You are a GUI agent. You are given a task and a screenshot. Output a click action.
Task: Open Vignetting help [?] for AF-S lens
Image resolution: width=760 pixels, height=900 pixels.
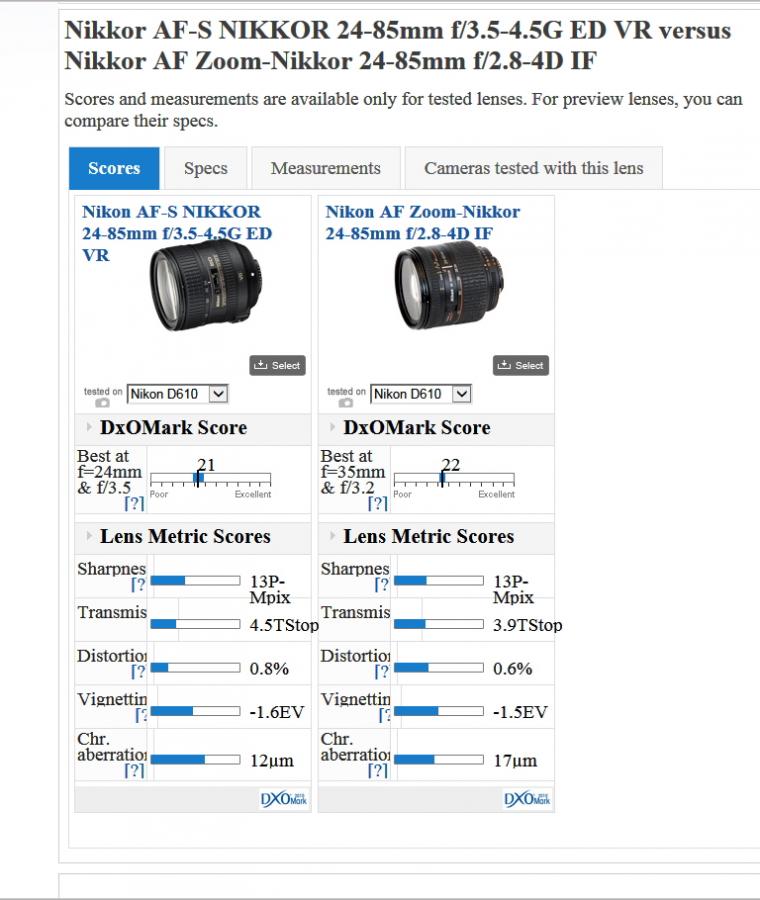click(x=141, y=715)
